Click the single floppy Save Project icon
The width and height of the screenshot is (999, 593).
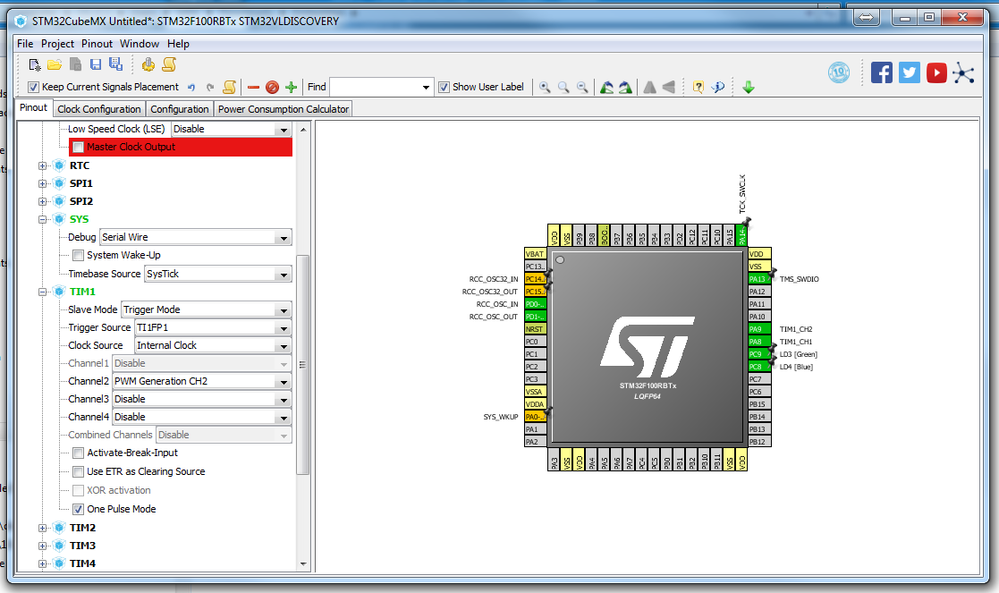(96, 64)
